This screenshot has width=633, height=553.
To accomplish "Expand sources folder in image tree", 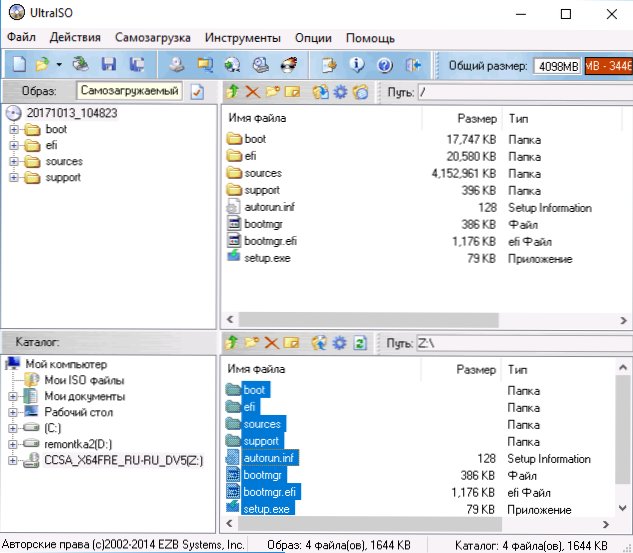I will (x=14, y=161).
